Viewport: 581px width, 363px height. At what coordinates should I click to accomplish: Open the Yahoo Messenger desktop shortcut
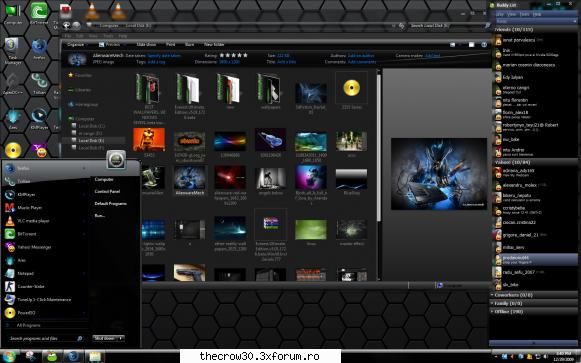tap(39, 151)
